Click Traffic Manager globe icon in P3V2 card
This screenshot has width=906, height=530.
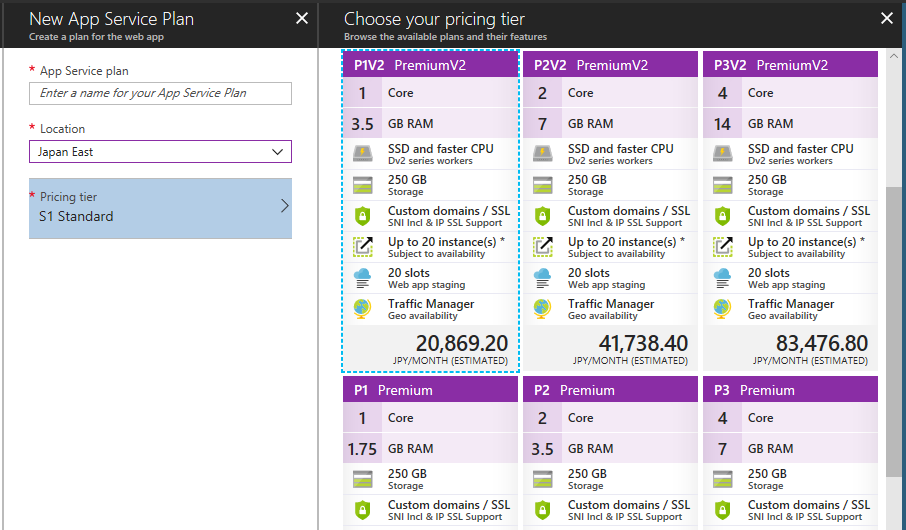[x=723, y=309]
